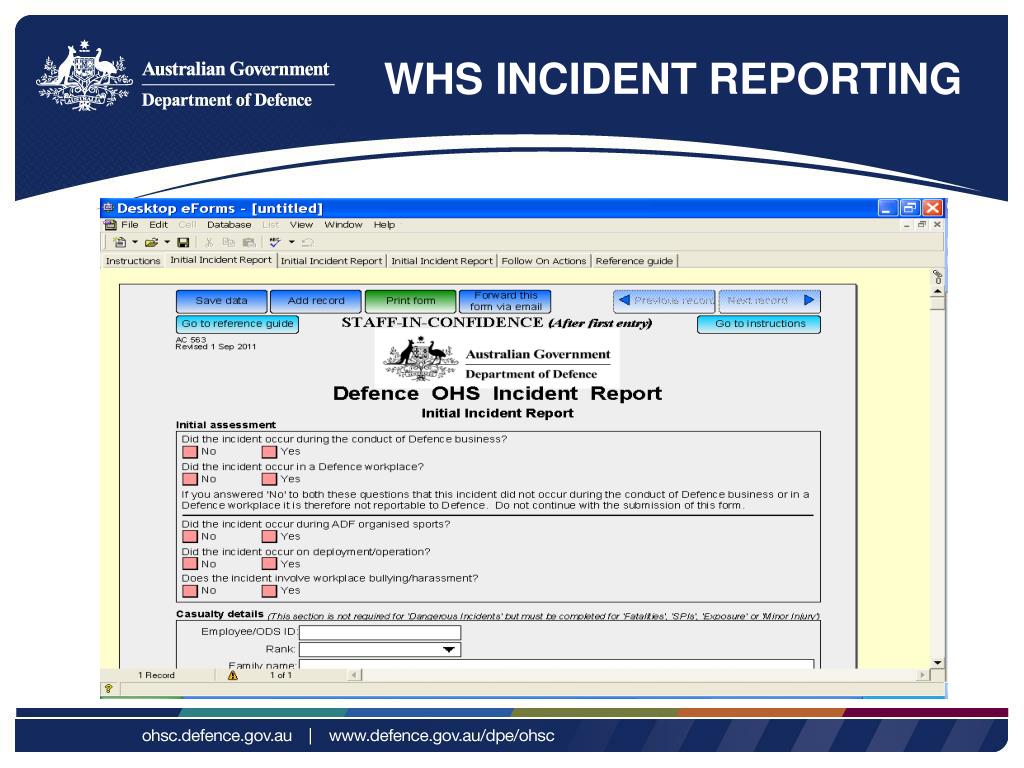Click the vertical scrollbar thumb
1024x768 pixels.
click(938, 303)
